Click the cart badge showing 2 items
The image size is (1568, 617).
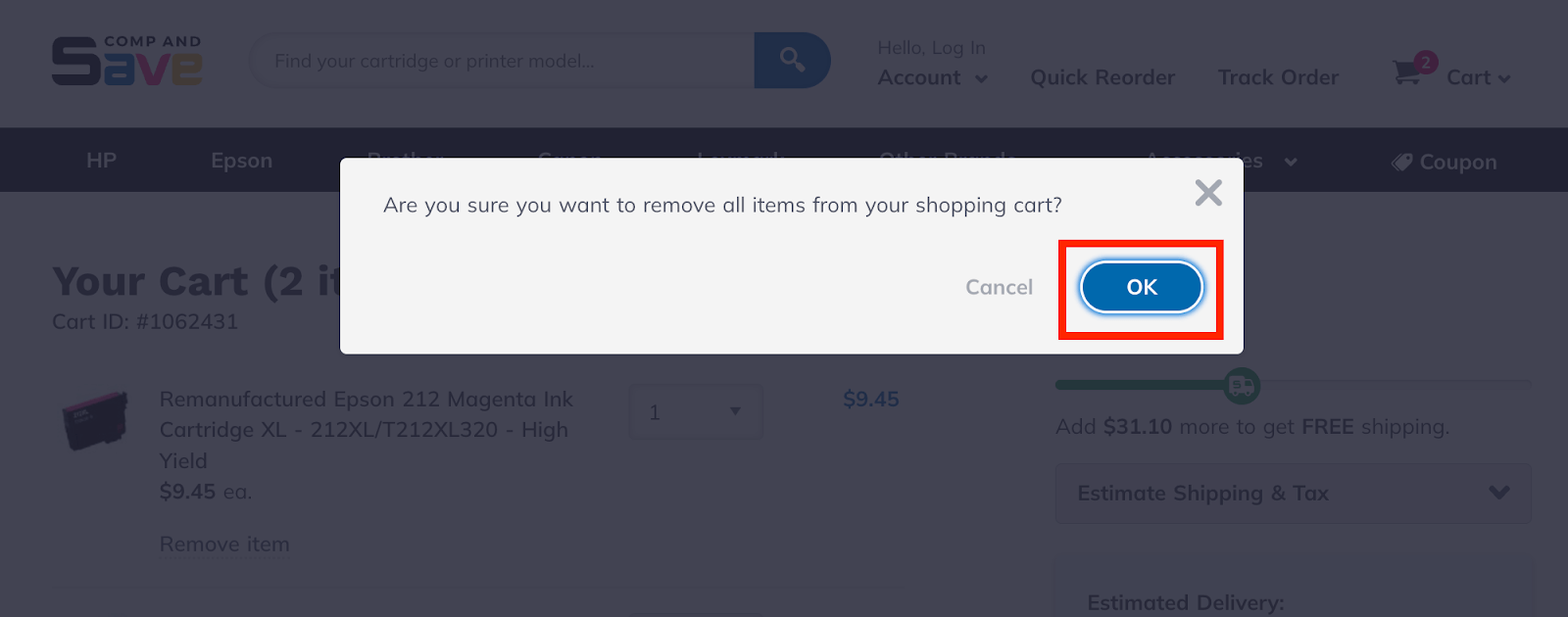pos(1426,63)
